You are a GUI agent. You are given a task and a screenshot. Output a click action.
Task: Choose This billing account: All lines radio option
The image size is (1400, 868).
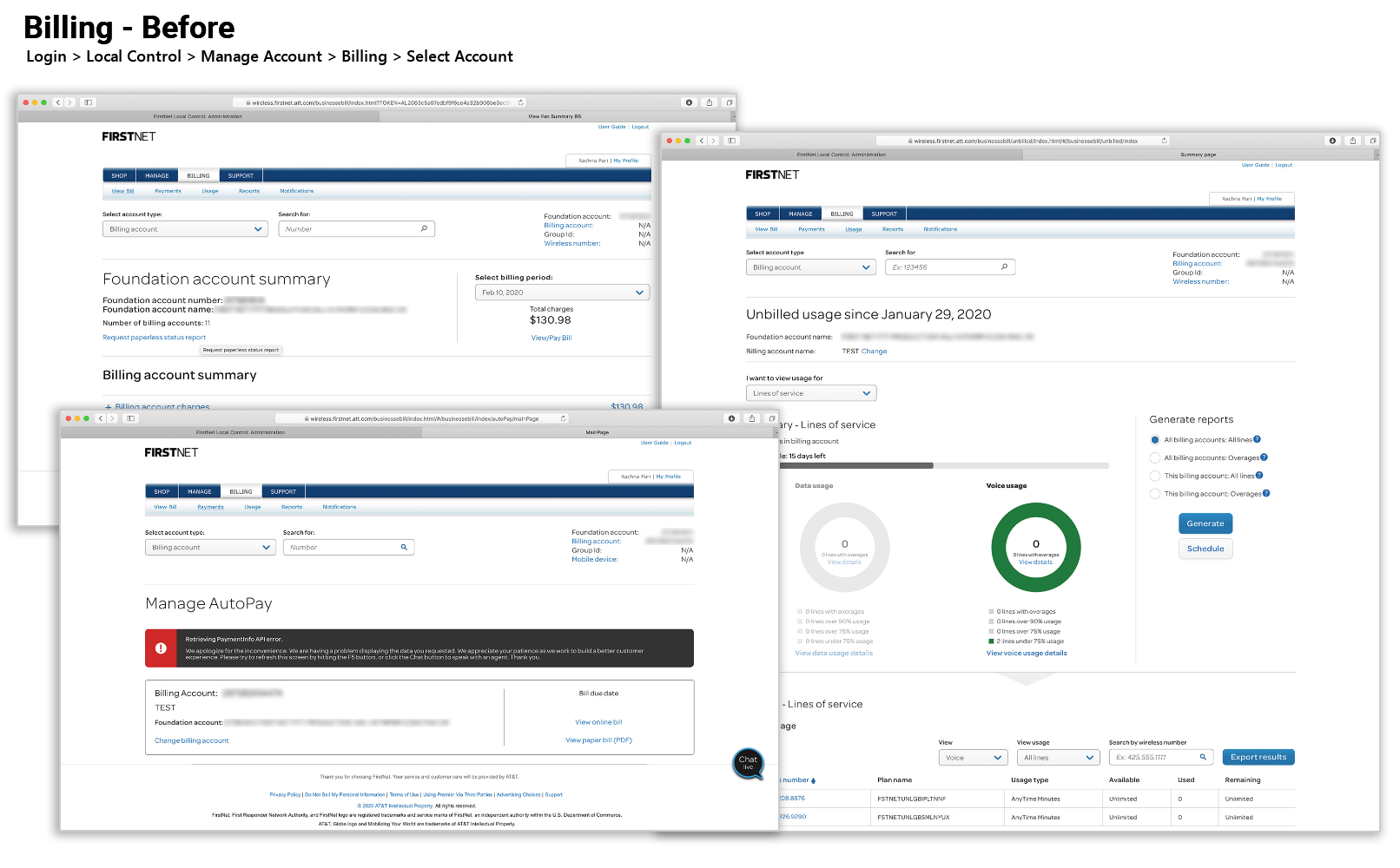(1155, 476)
